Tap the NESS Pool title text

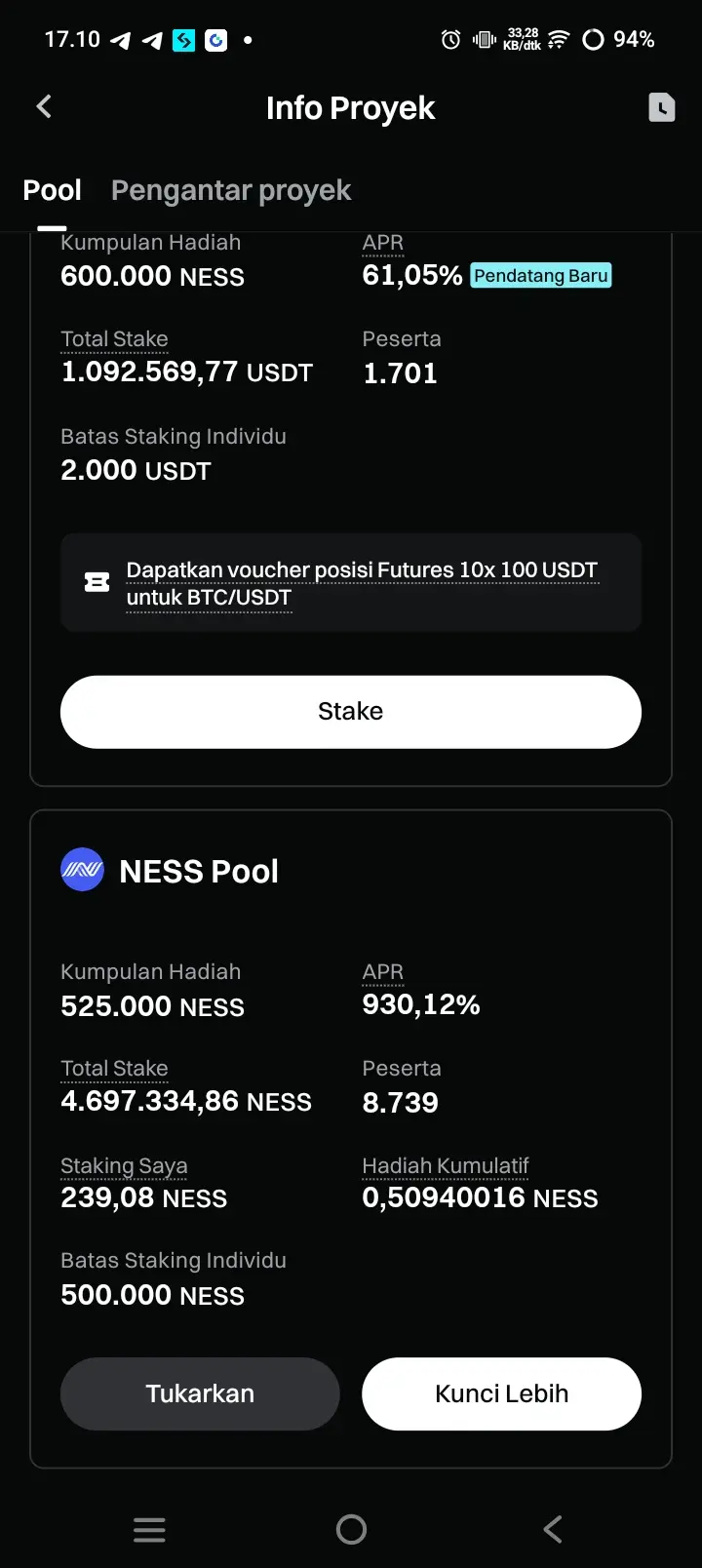(x=199, y=871)
